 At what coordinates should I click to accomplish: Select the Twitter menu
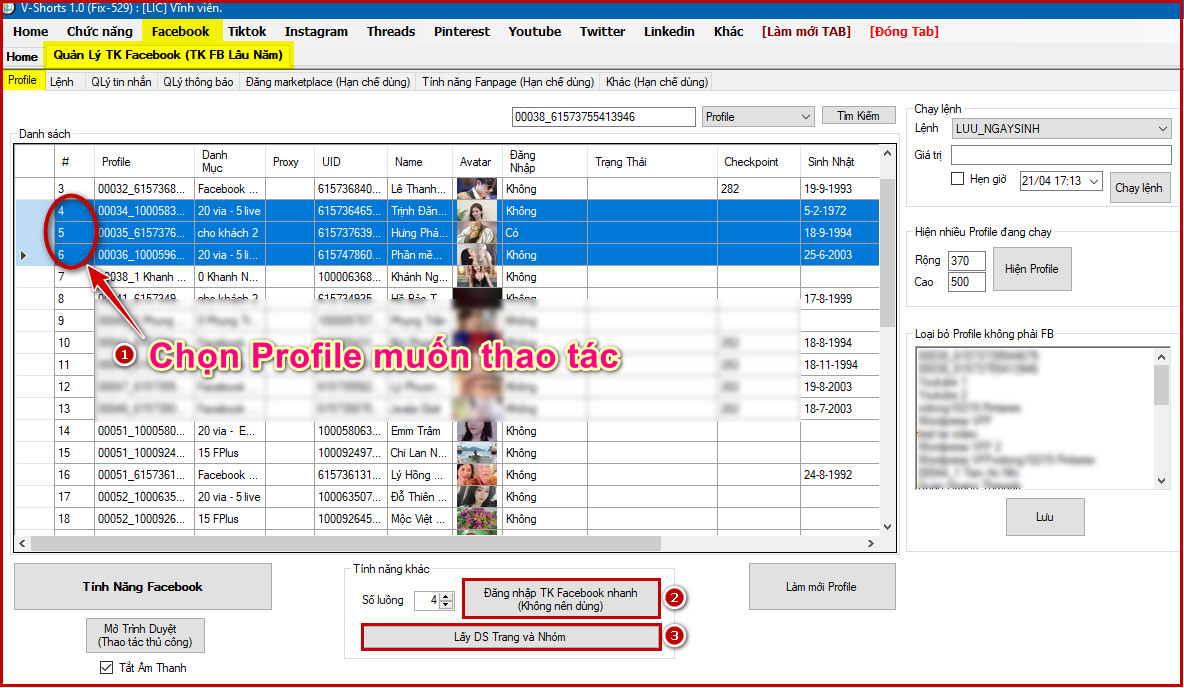pyautogui.click(x=603, y=32)
